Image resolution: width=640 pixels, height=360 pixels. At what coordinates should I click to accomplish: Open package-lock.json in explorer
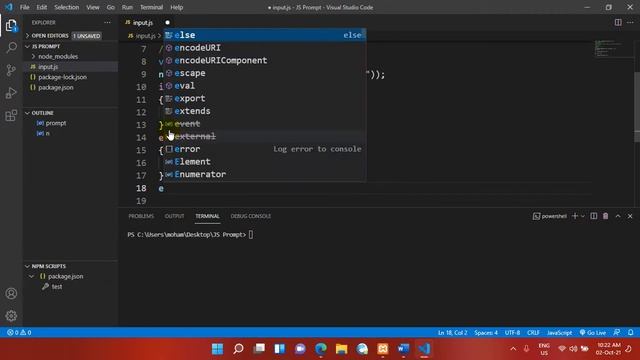coord(62,77)
